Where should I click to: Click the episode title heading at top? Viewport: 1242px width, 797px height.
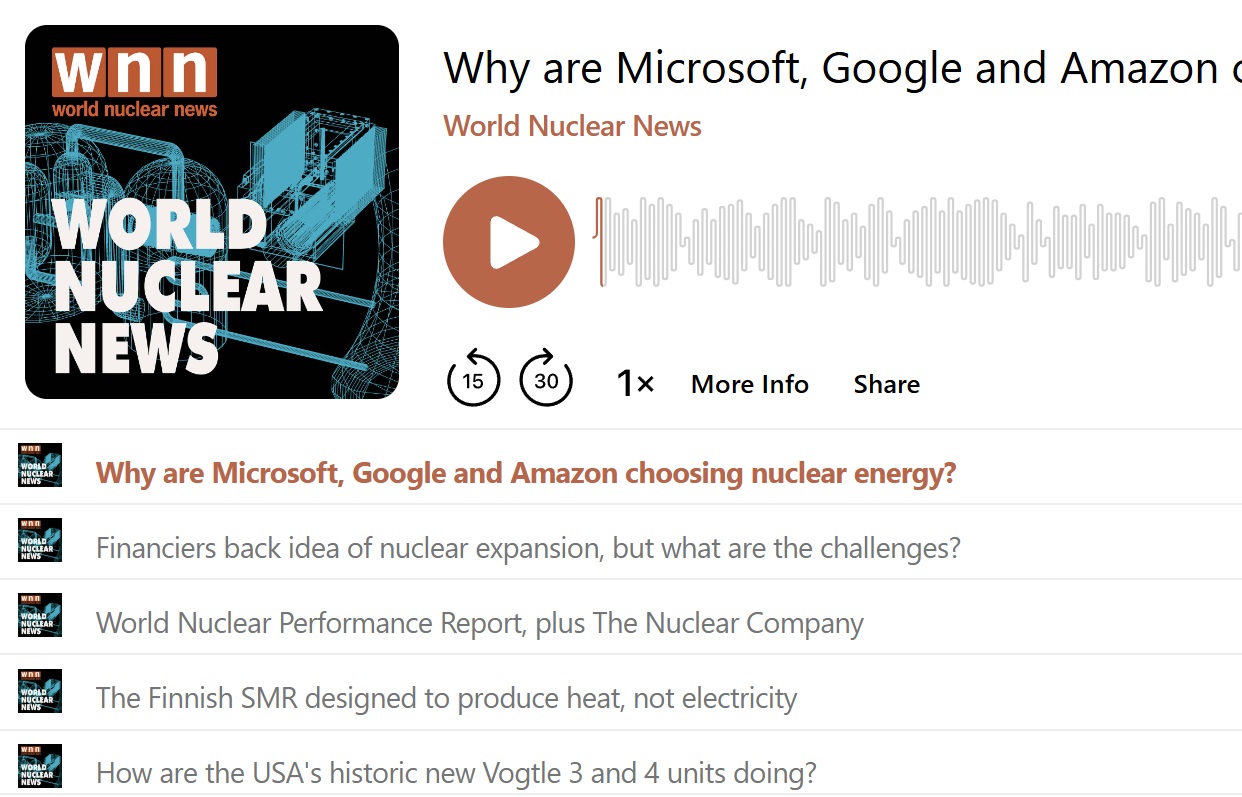(843, 69)
